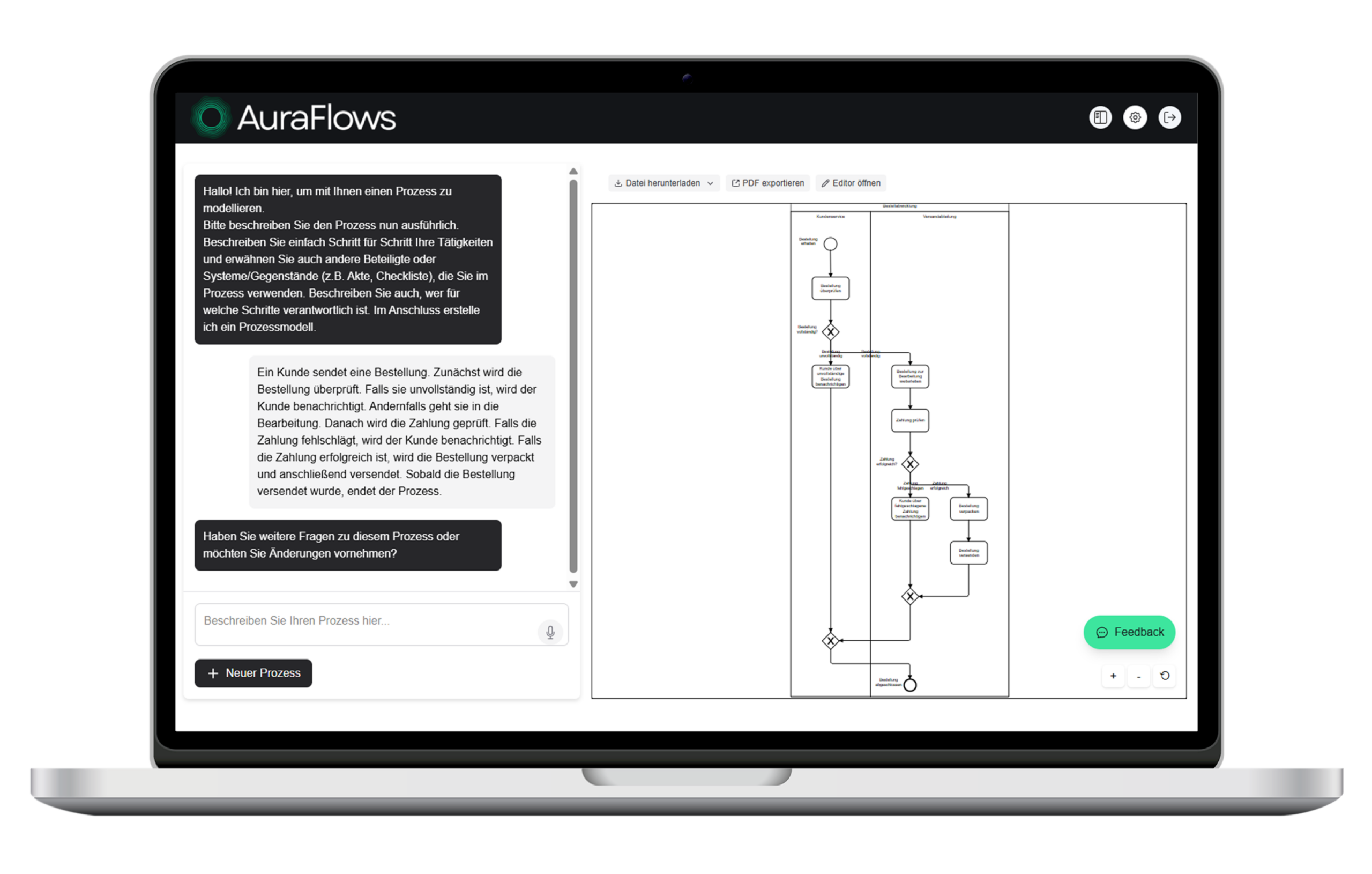1372x874 pixels.
Task: Open settings via the gear icon
Action: click(1135, 117)
